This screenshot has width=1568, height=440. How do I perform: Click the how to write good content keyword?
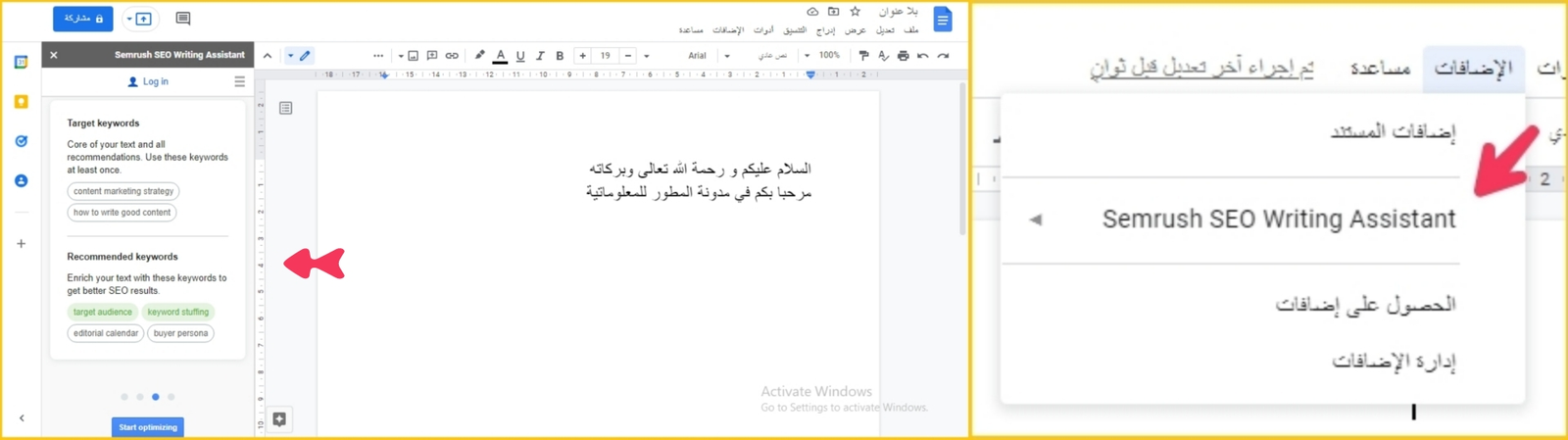(122, 213)
